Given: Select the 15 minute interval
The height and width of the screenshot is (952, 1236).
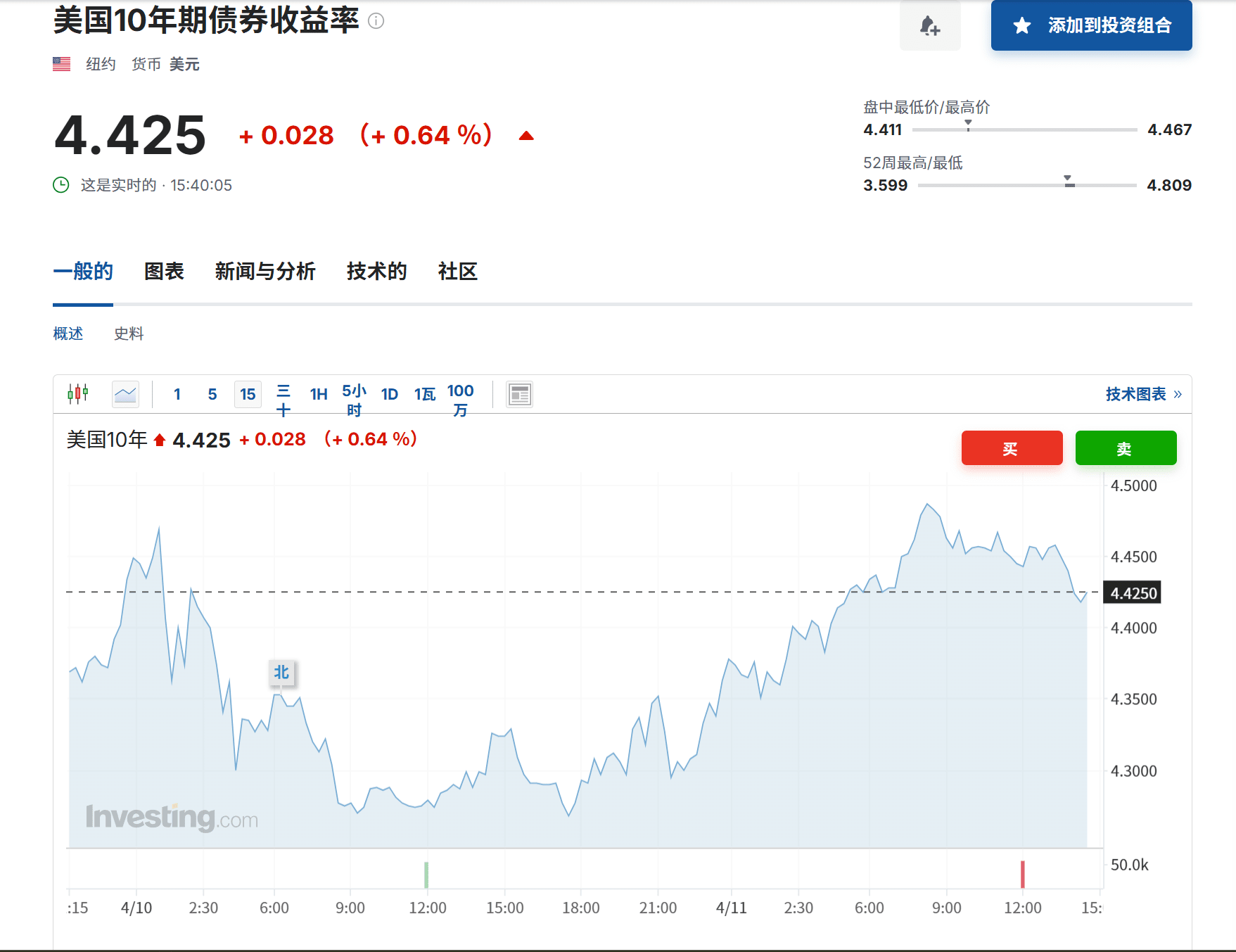Looking at the screenshot, I should 248,394.
